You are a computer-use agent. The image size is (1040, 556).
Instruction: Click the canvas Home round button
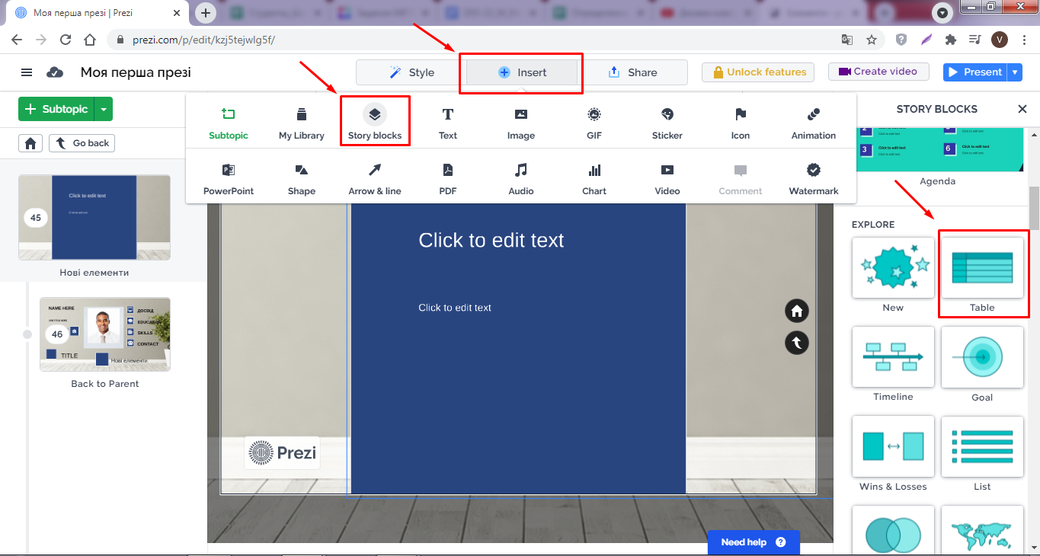(797, 311)
